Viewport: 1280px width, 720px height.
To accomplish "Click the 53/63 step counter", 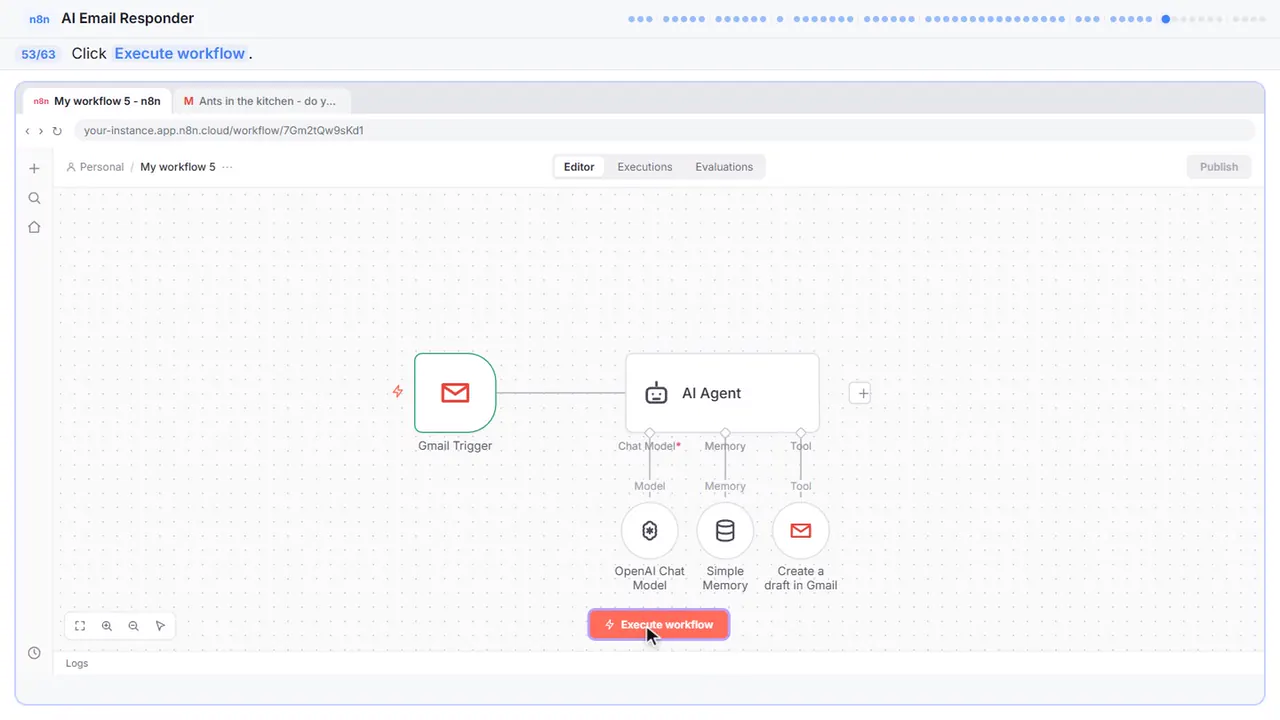I will point(38,54).
